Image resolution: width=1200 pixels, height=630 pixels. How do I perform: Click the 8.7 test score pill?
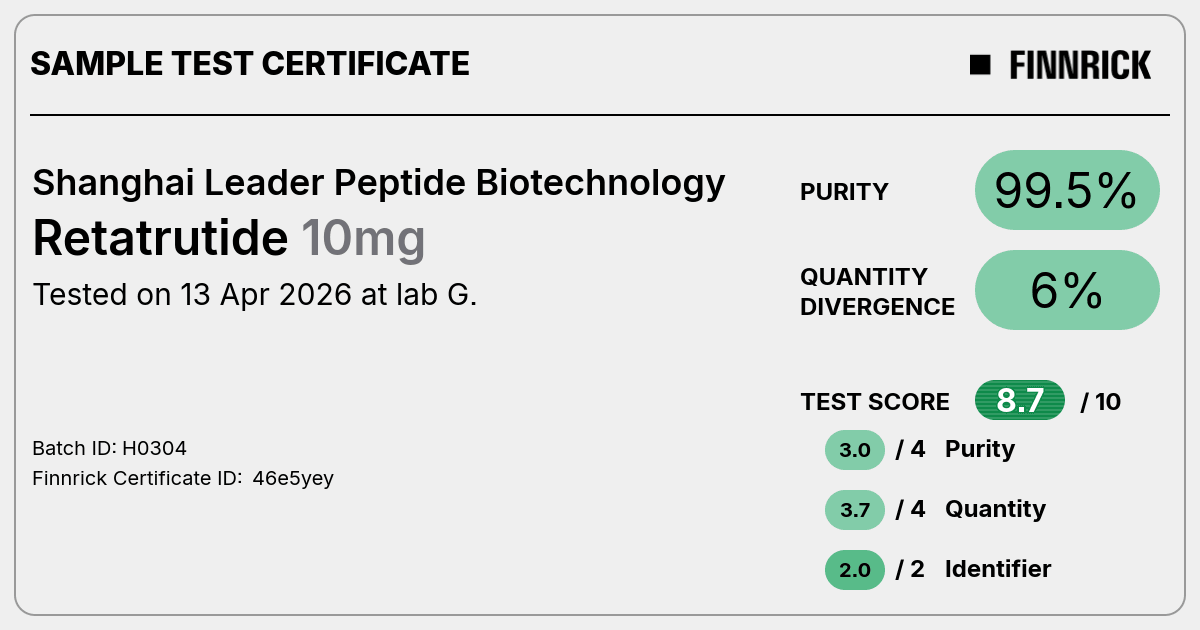[1020, 401]
